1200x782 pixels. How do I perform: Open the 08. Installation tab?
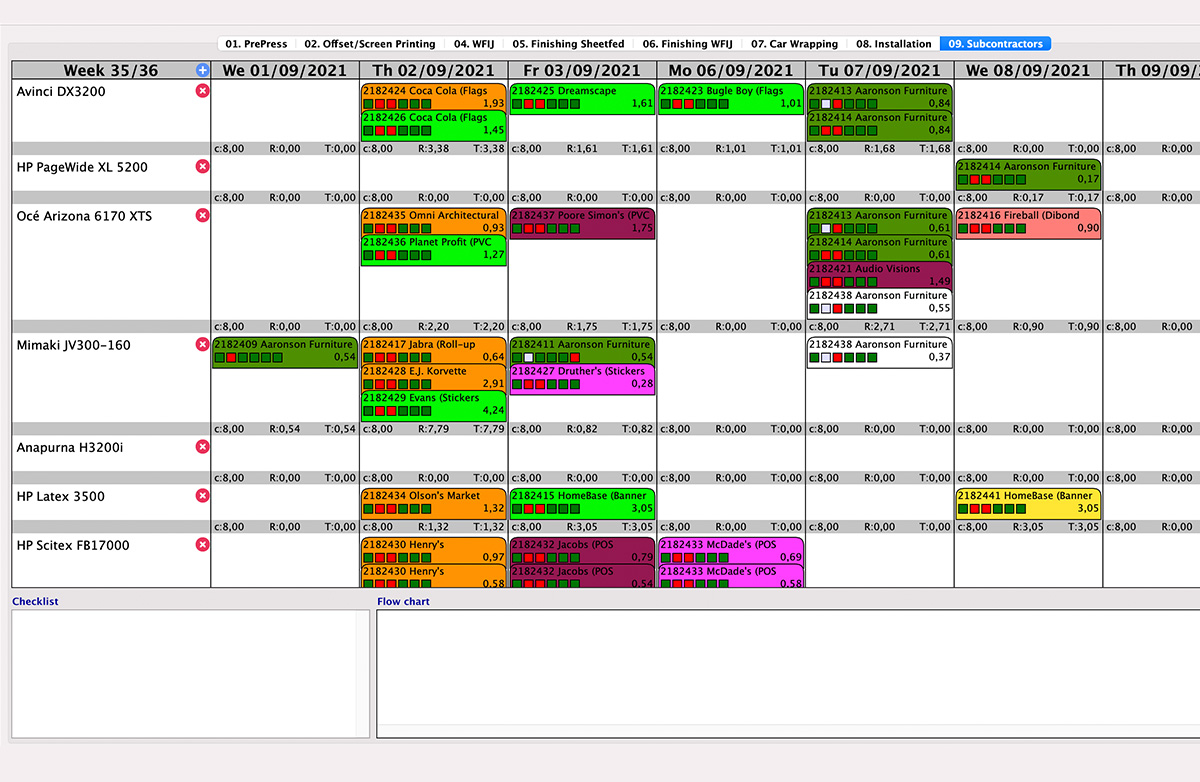click(x=894, y=44)
